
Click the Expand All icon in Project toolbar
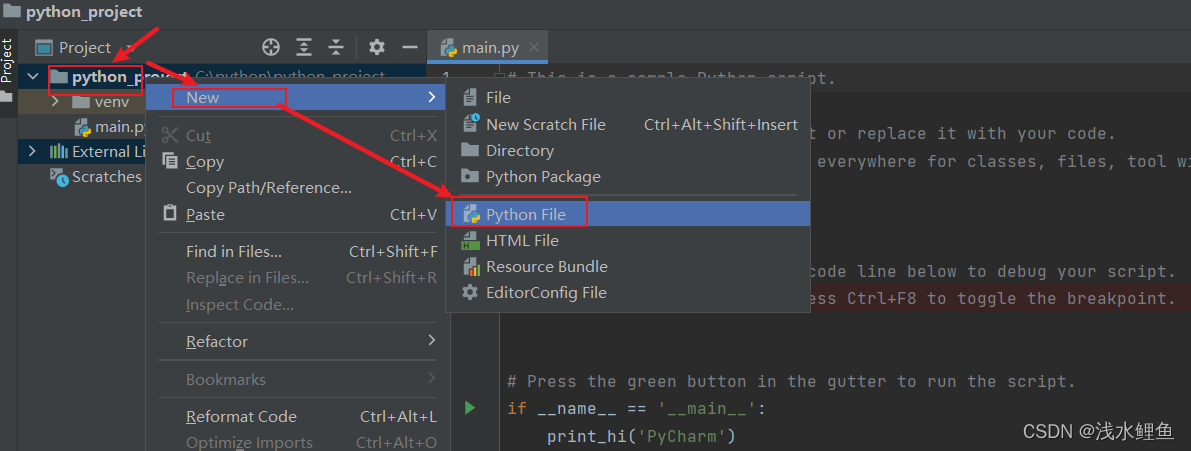304,48
